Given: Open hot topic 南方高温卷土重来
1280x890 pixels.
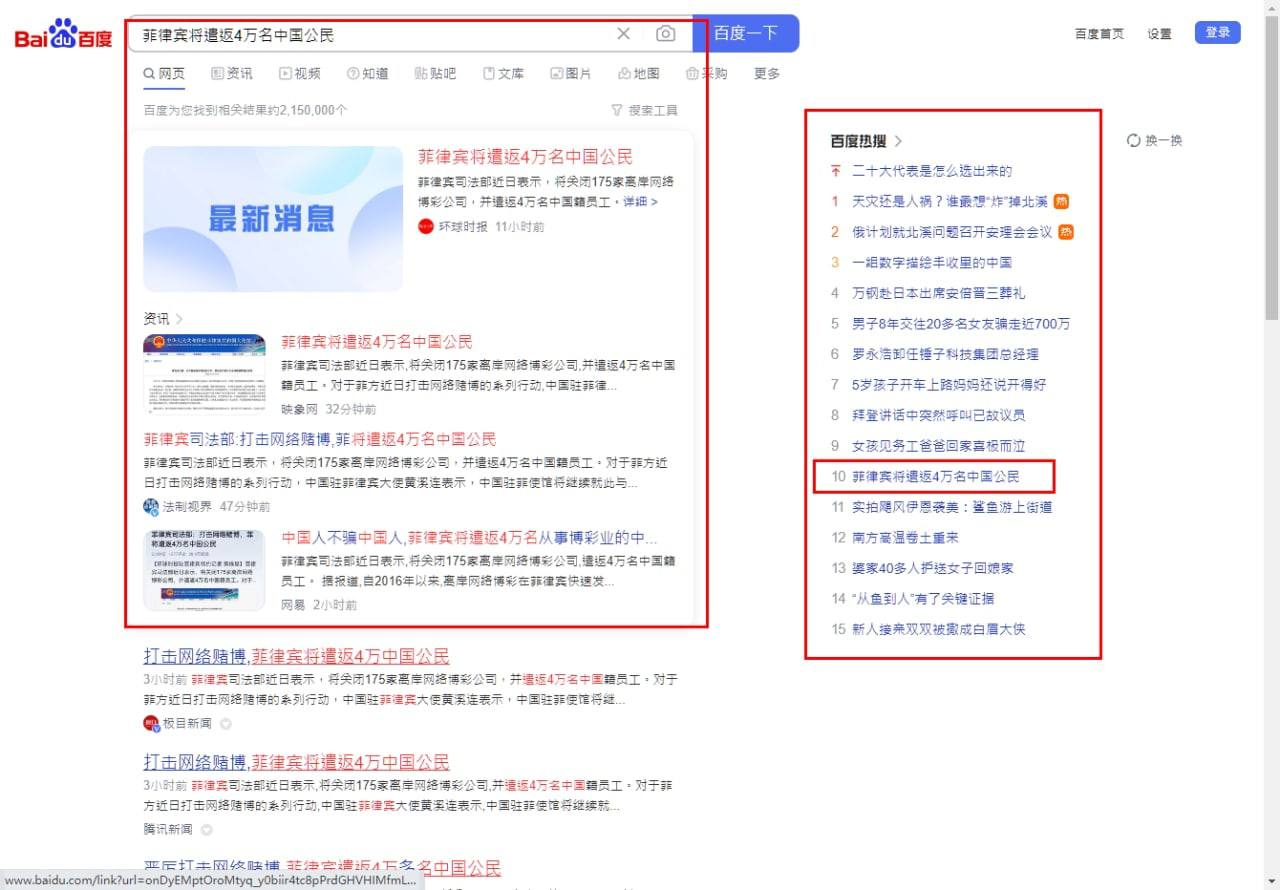Looking at the screenshot, I should pyautogui.click(x=905, y=537).
